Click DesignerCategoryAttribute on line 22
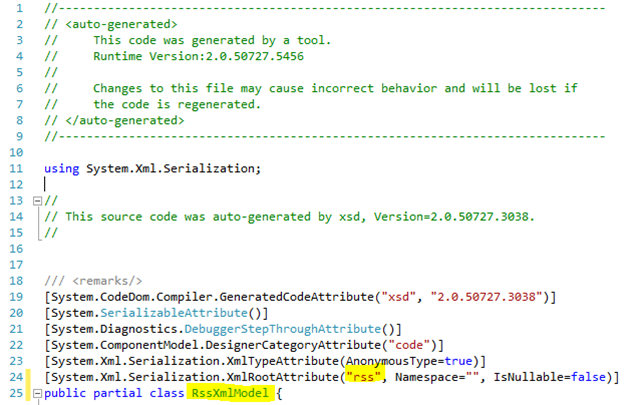Viewport: 640px width, 405px height. [293, 345]
